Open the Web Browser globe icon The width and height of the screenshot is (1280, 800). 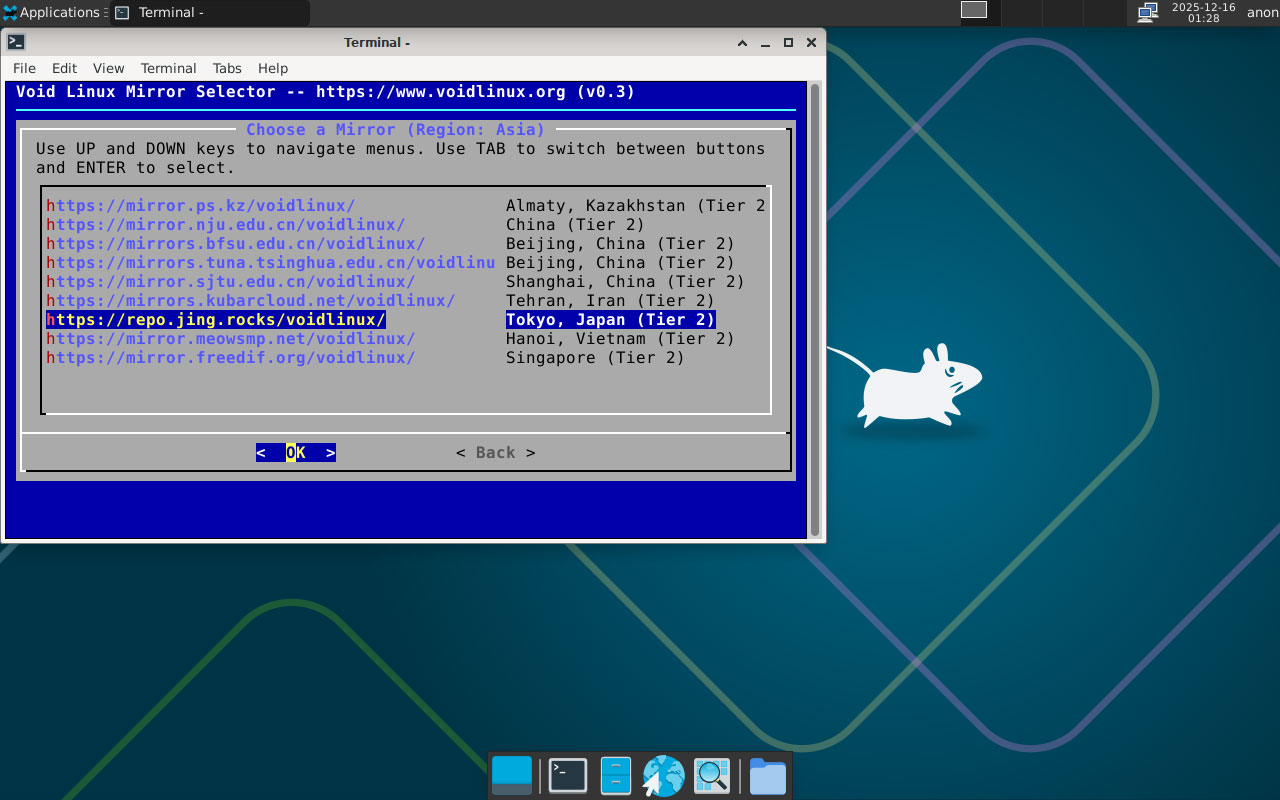[663, 776]
